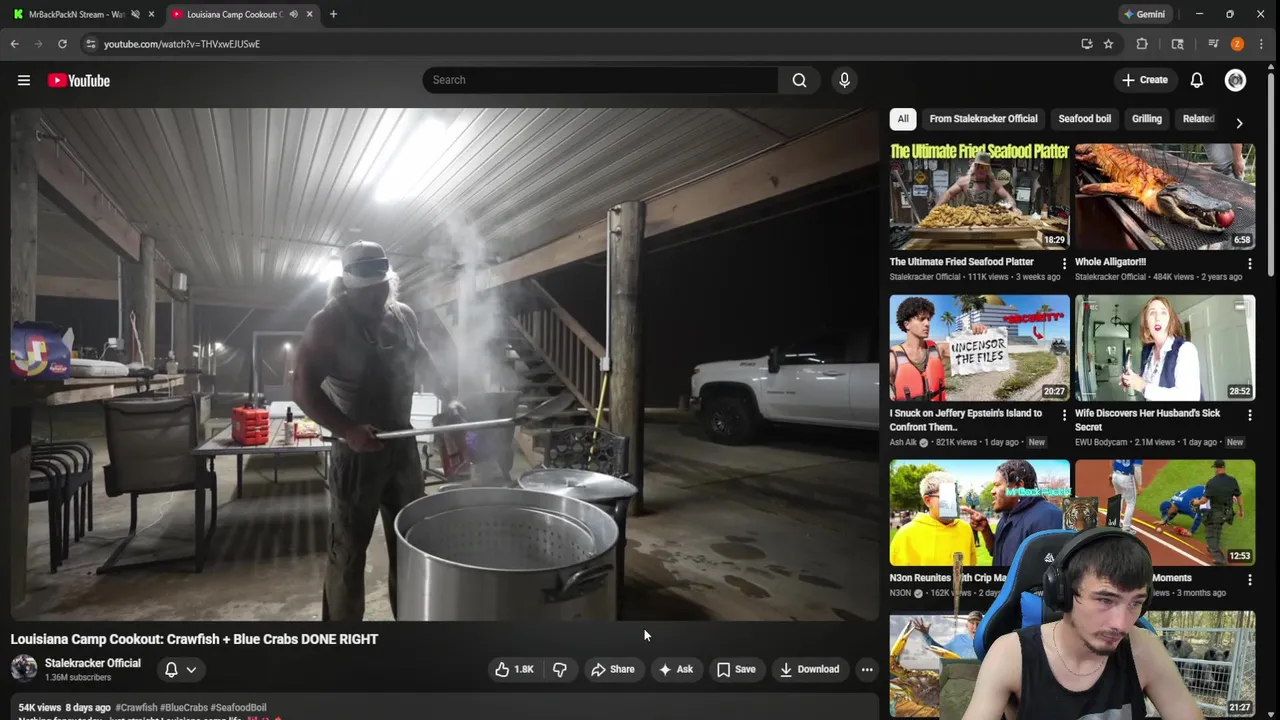This screenshot has width=1280, height=720.
Task: Select the Grilling filter chip
Action: click(x=1146, y=119)
